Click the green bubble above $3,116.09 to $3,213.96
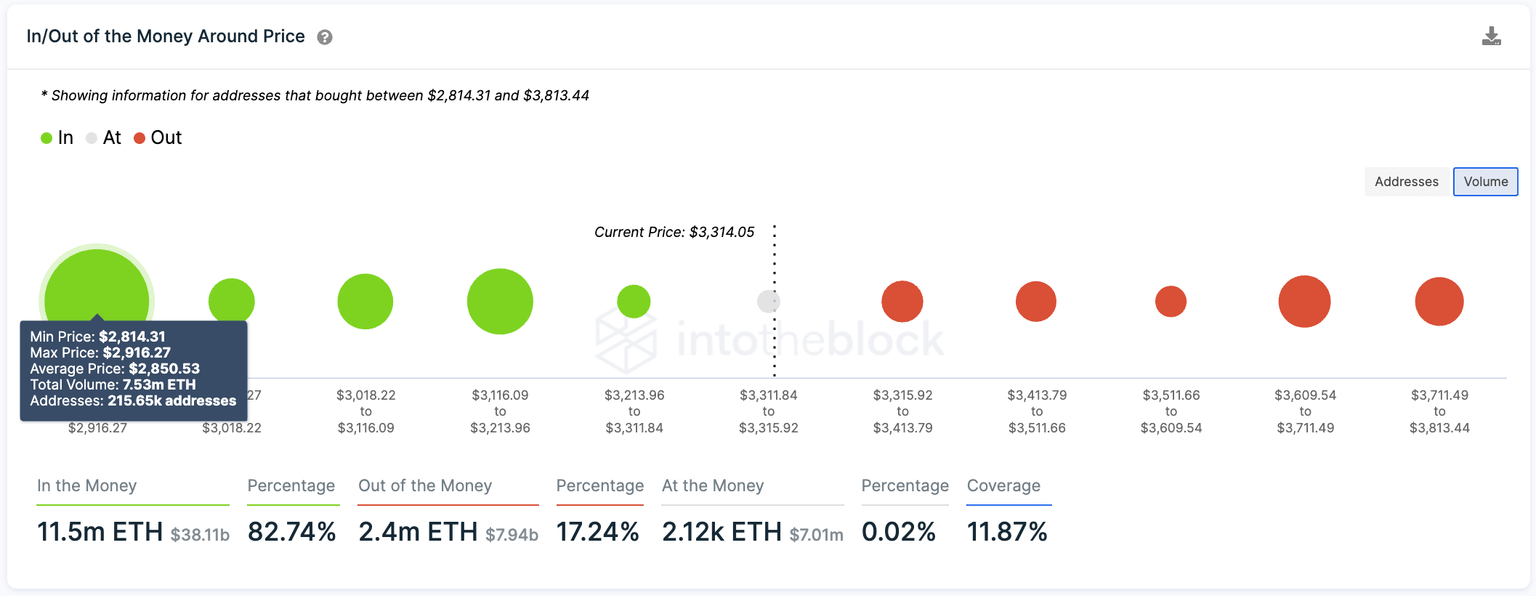This screenshot has width=1536, height=596. coord(500,301)
